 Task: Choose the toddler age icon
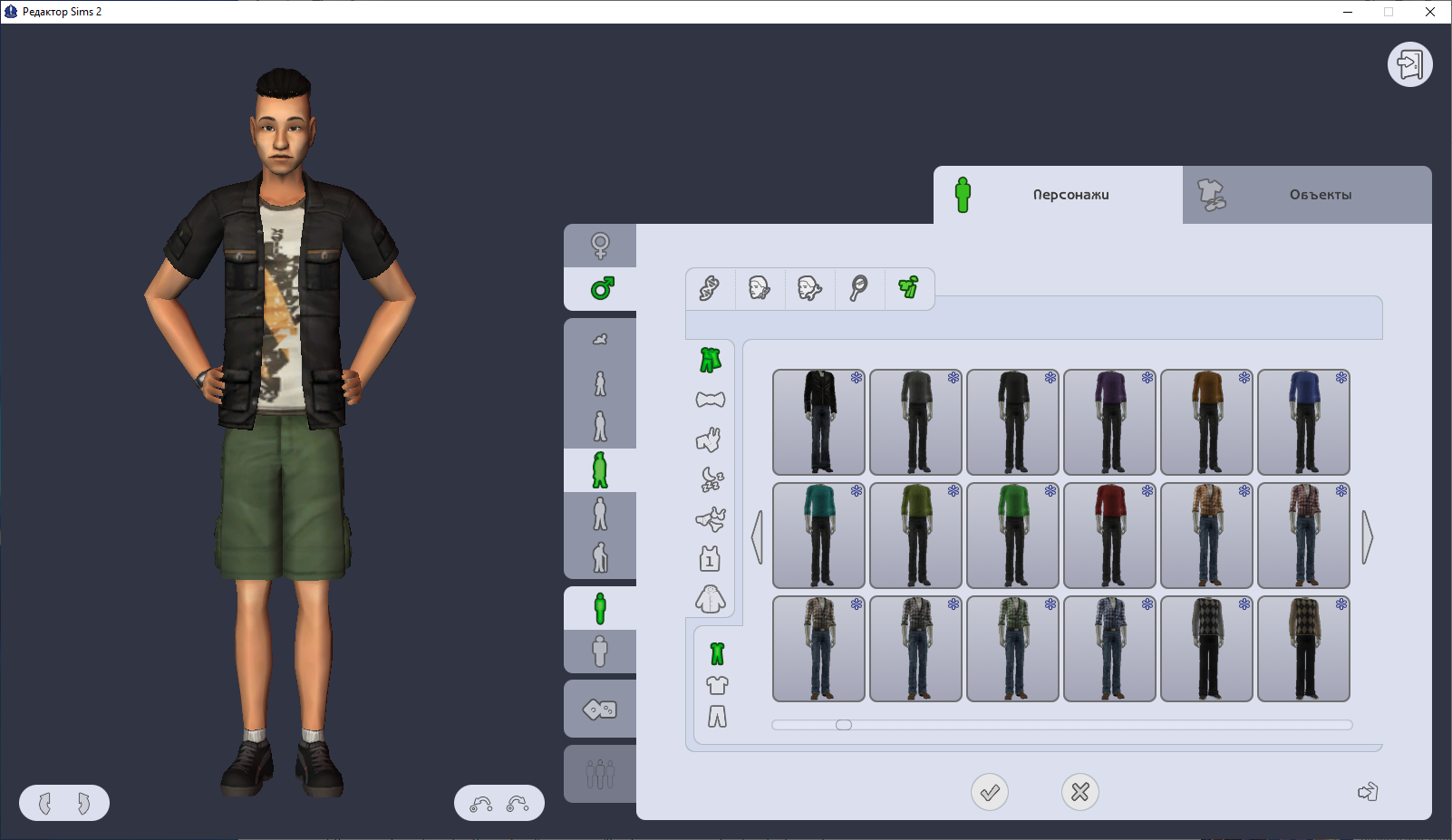(600, 340)
